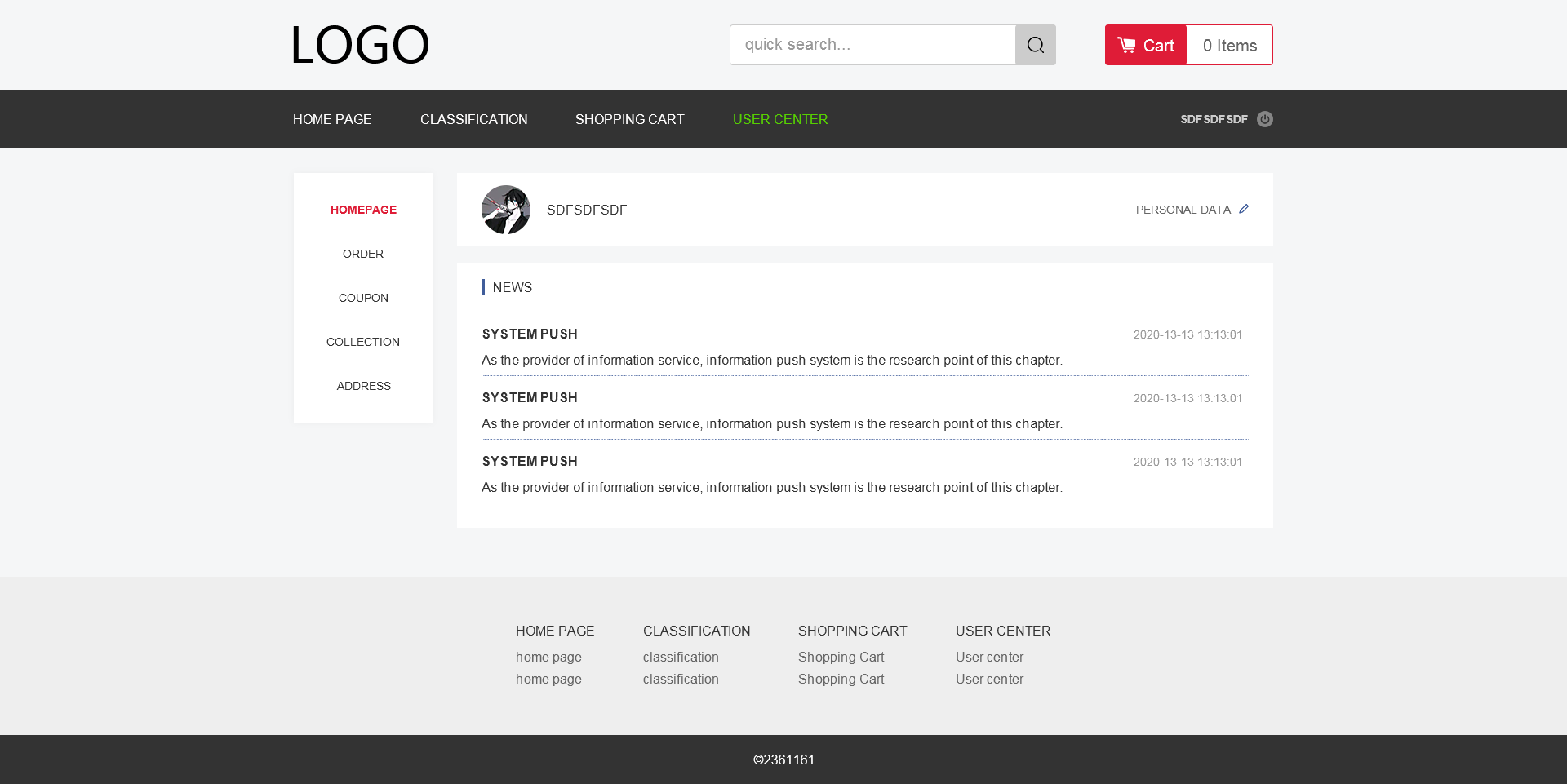Open CLASSIFICATION in the navigation bar
Image resolution: width=1567 pixels, height=784 pixels.
click(x=473, y=119)
